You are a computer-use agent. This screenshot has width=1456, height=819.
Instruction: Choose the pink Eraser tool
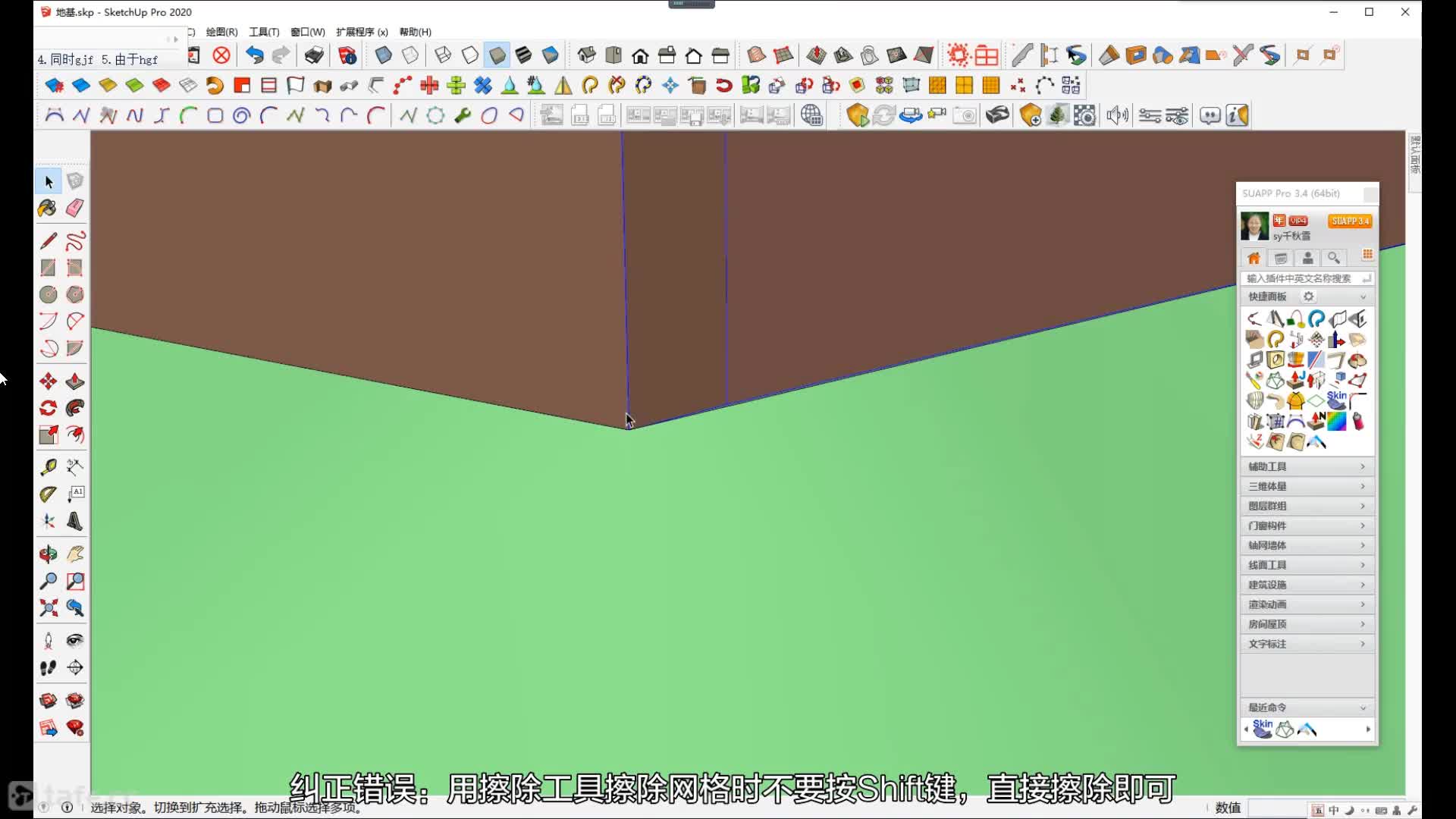pyautogui.click(x=74, y=209)
